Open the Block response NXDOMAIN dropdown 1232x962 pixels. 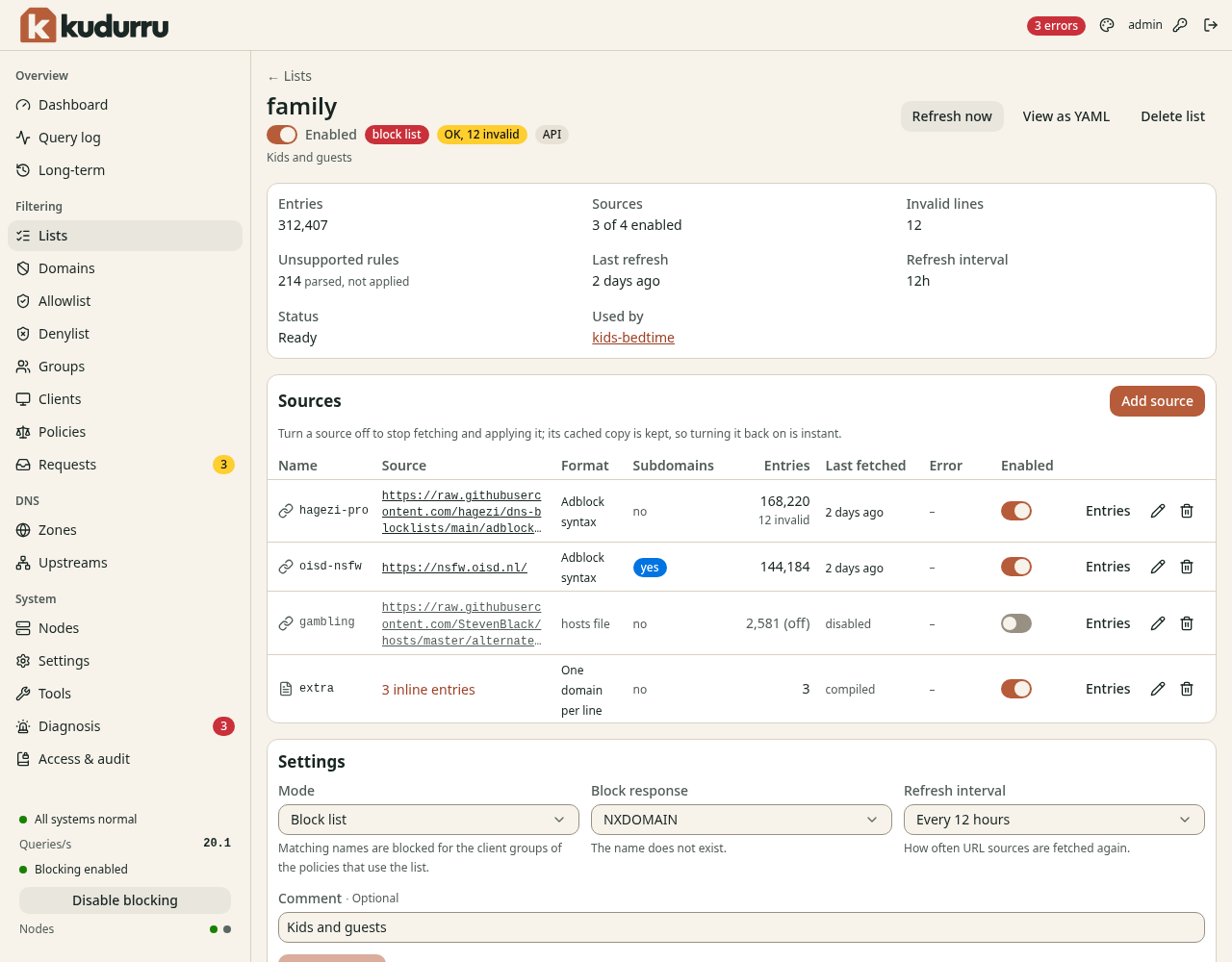[x=741, y=820]
